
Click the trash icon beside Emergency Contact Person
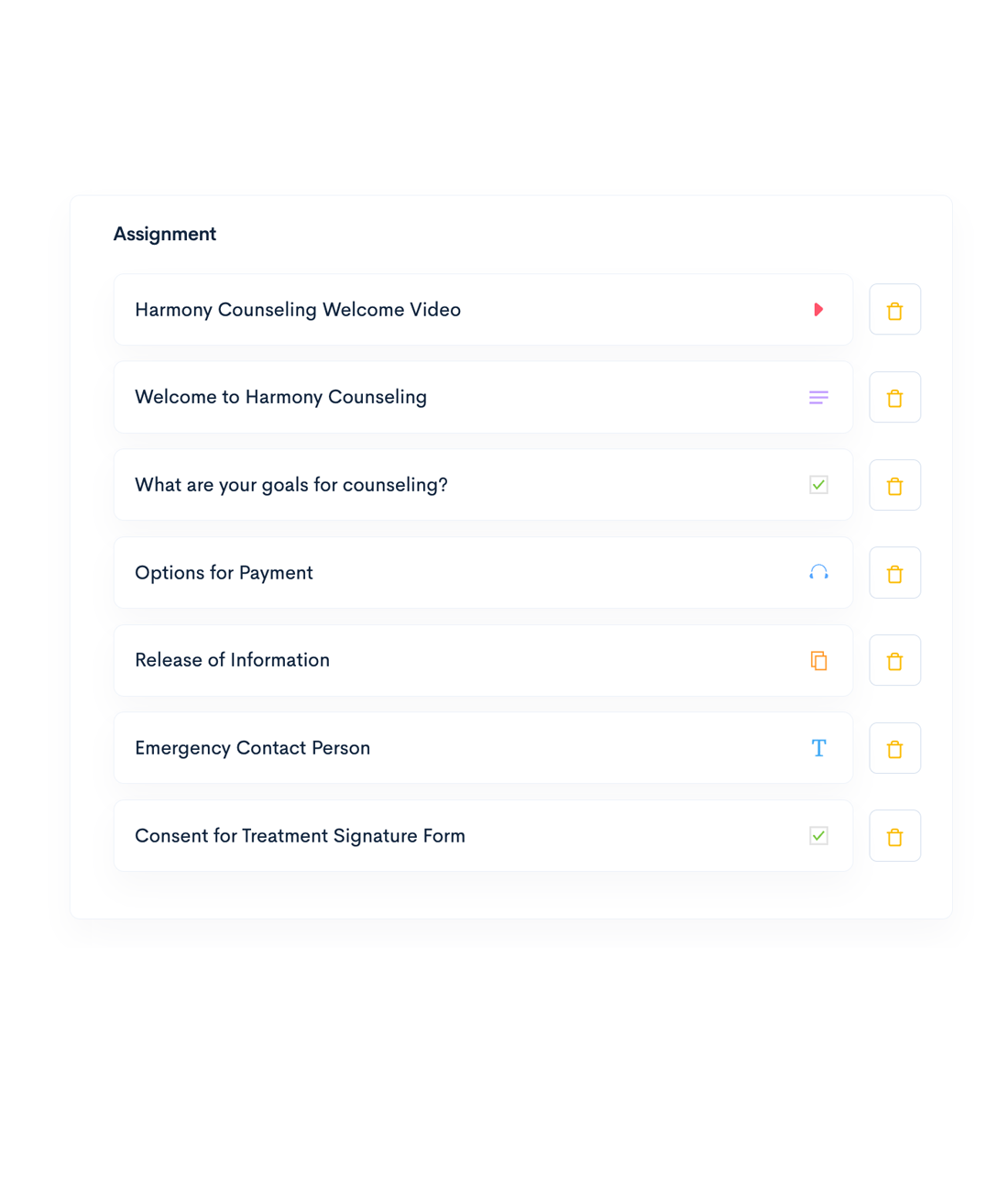tap(894, 748)
